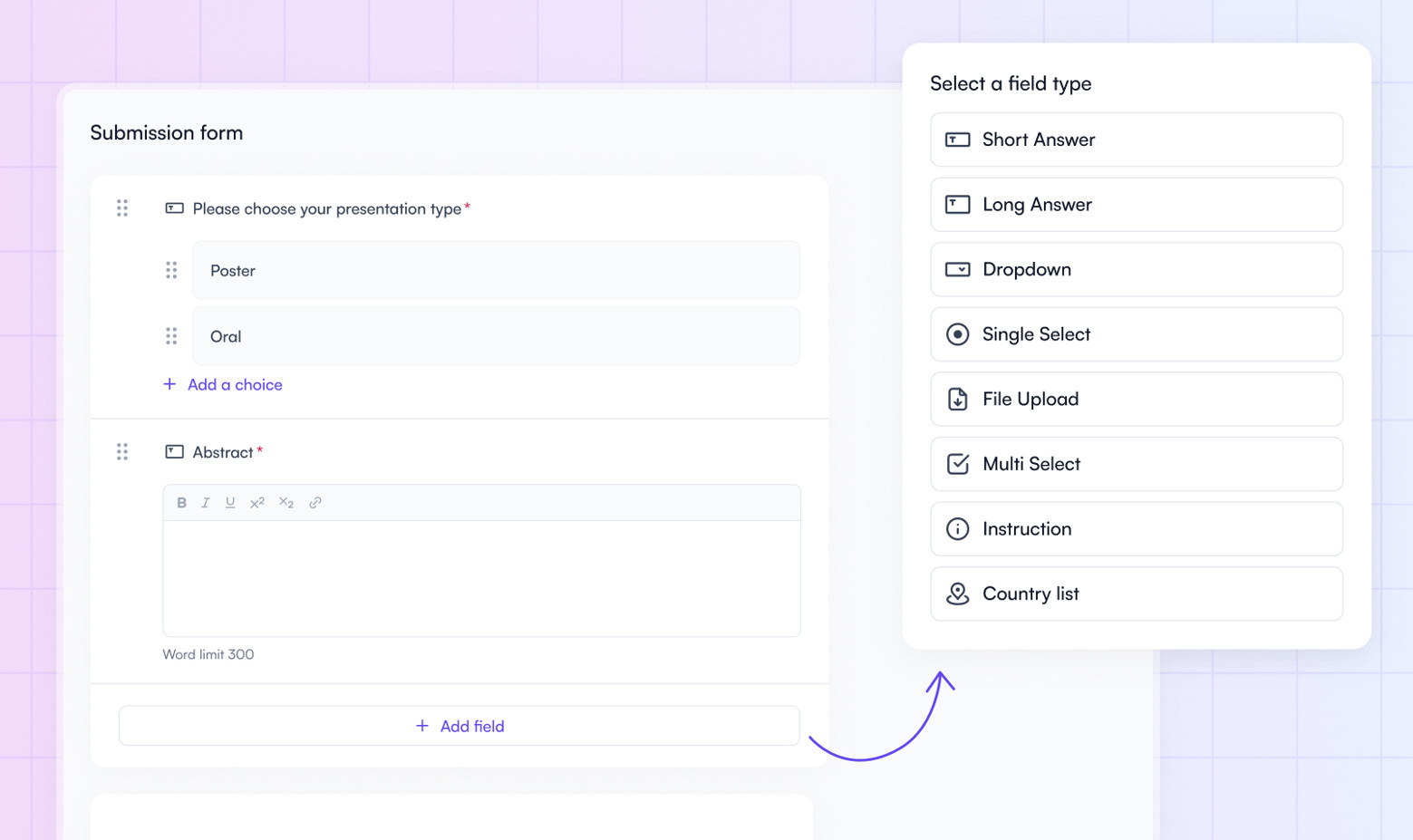Click Add a choice under presentation type
The image size is (1413, 840).
(x=223, y=384)
